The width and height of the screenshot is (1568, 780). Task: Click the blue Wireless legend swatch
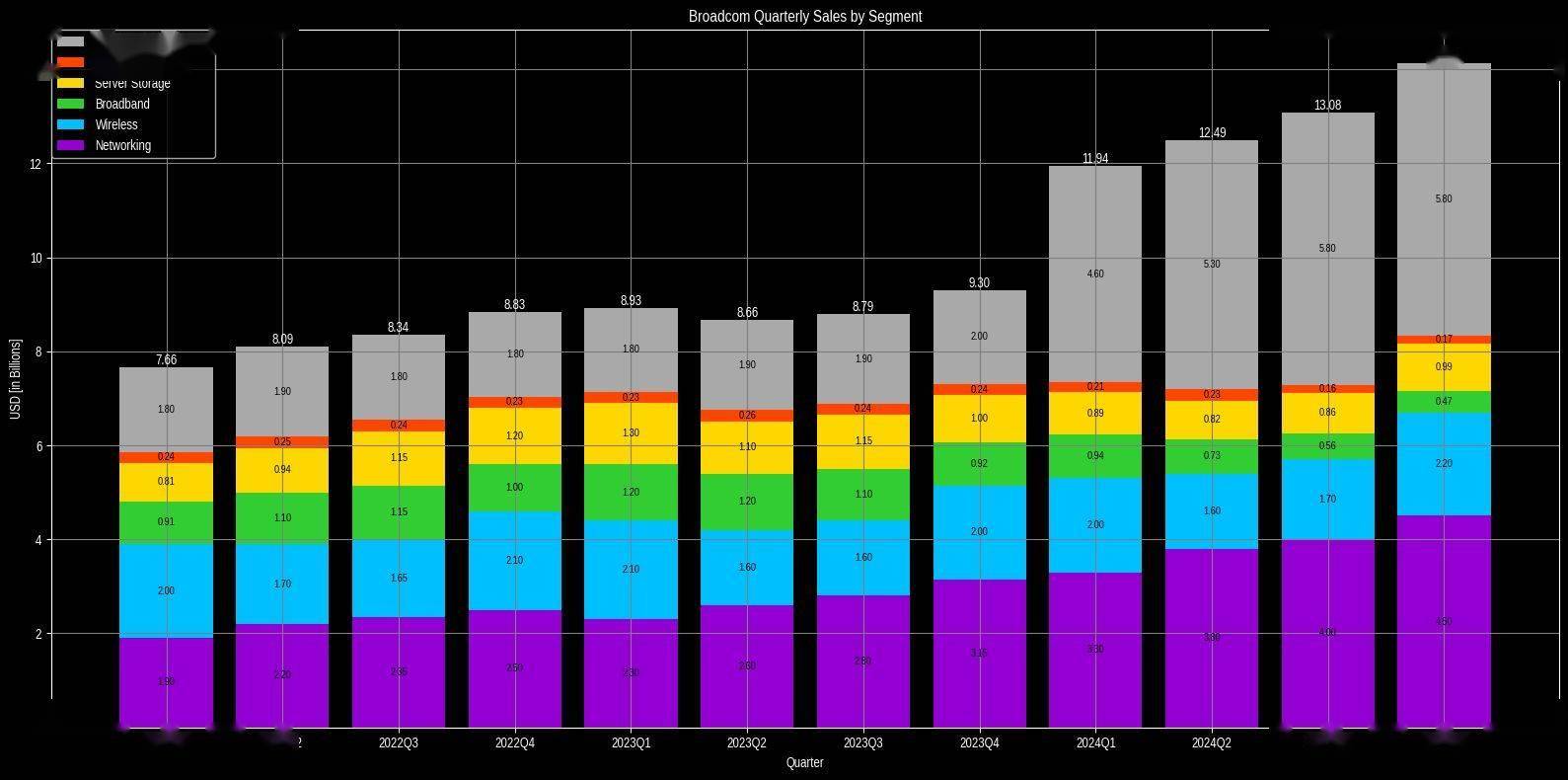pos(71,124)
